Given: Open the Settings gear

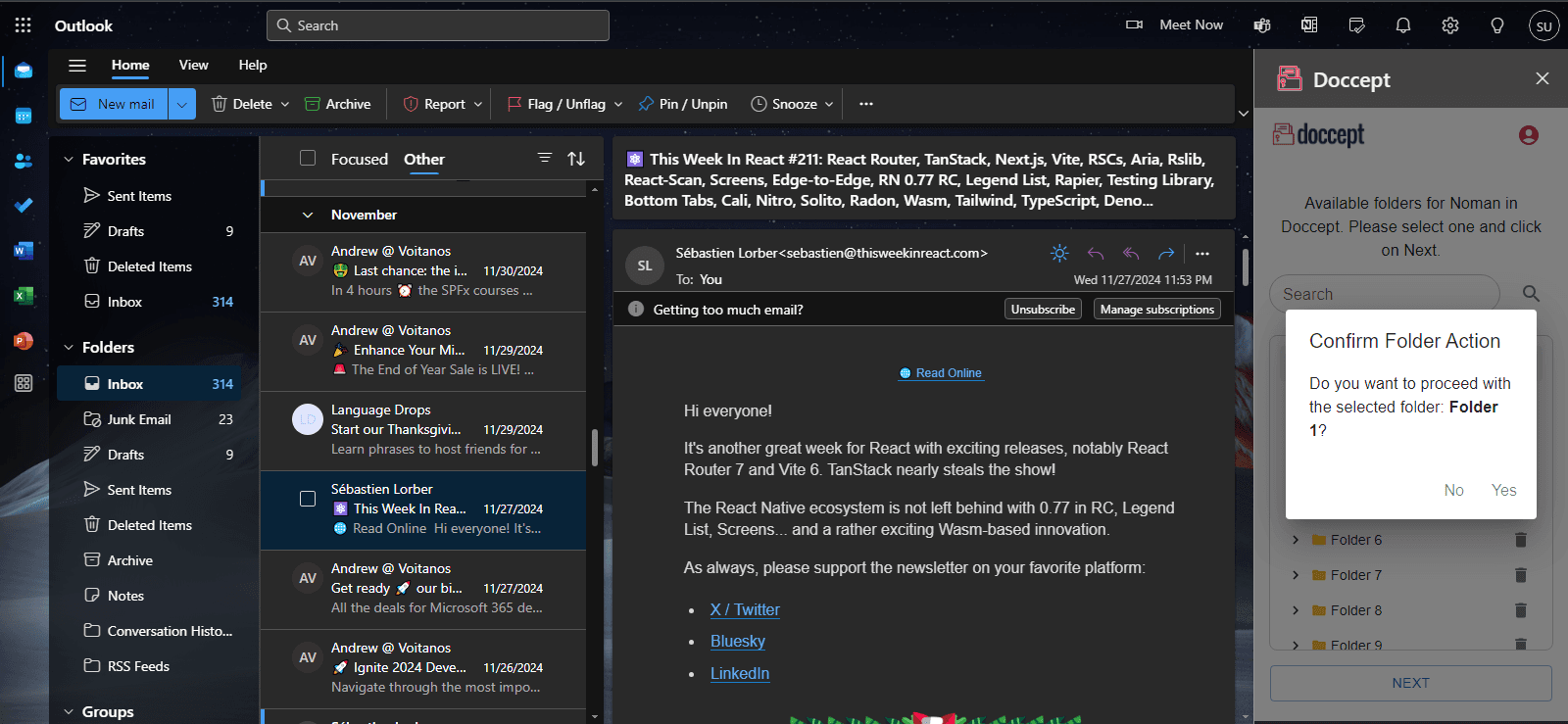Looking at the screenshot, I should point(1450,25).
